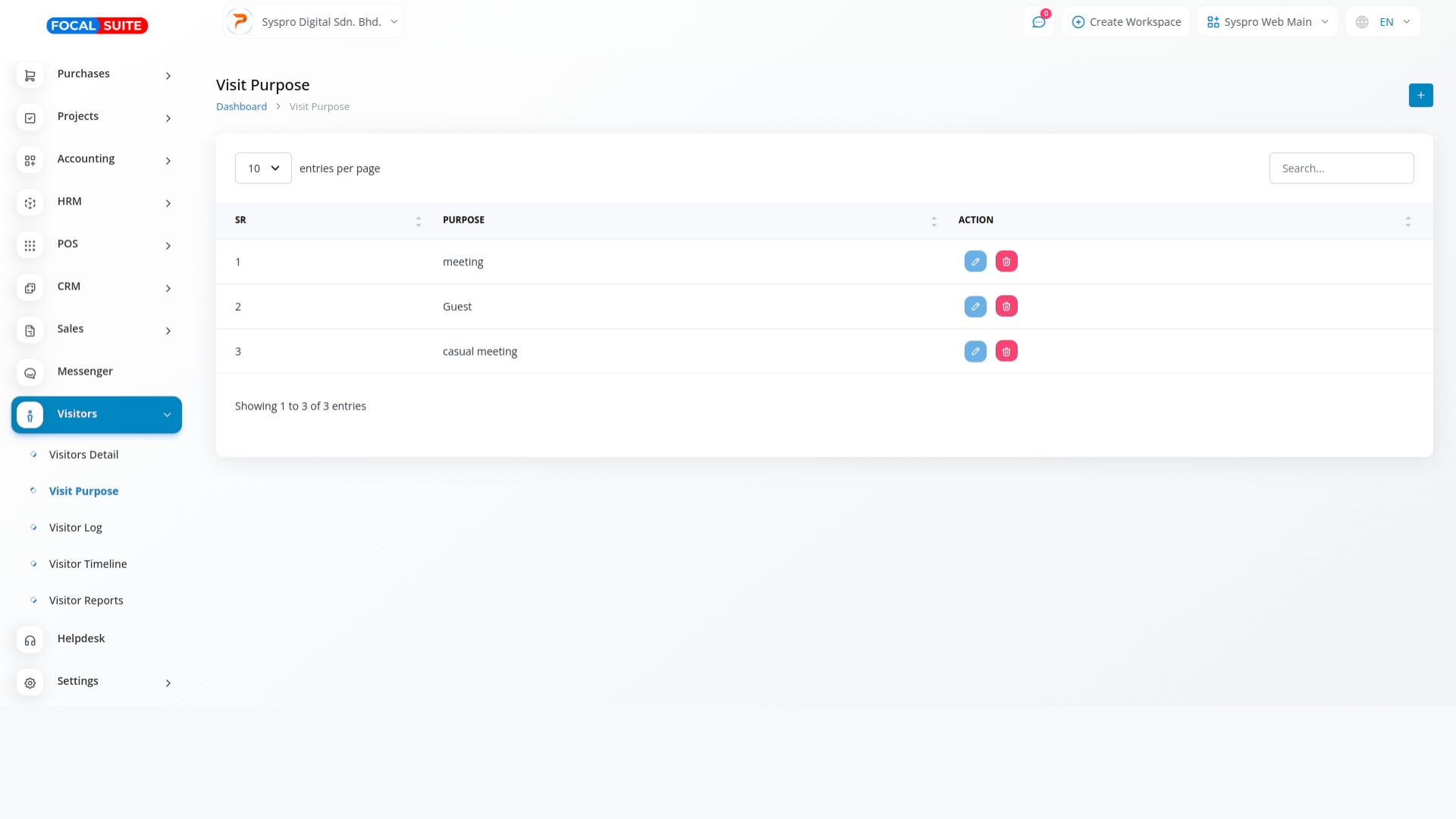Expand the Syspro Web Main workspace dropdown
The width and height of the screenshot is (1456, 819).
(x=1267, y=22)
